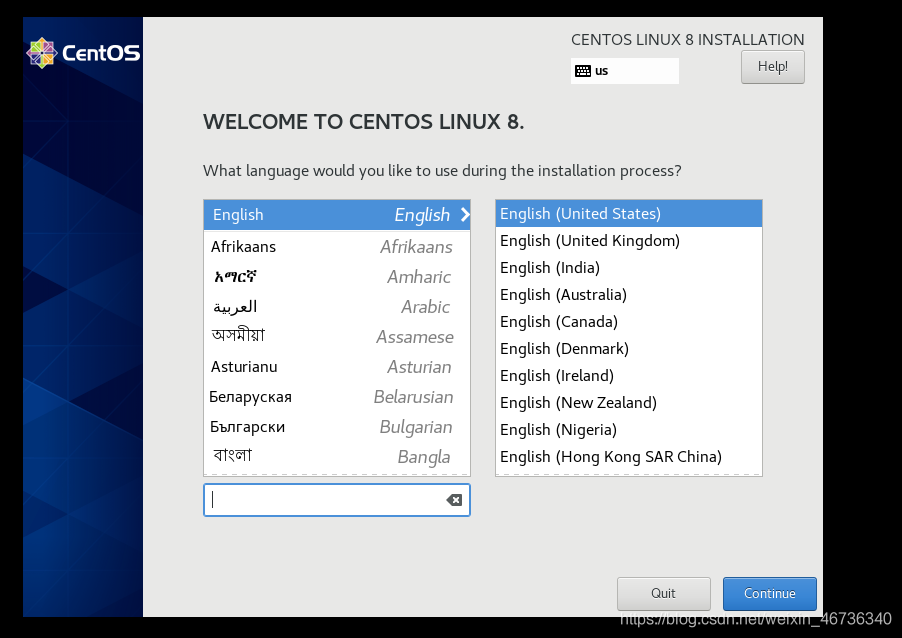Select English (Denmark) locale
This screenshot has height=638, width=902.
[629, 349]
